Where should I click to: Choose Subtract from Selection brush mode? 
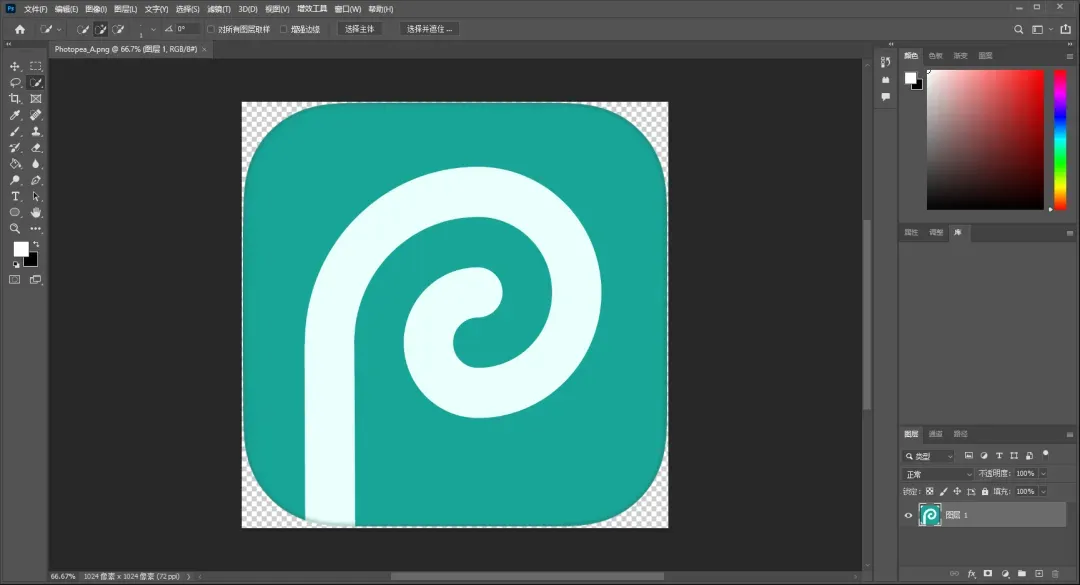118,29
